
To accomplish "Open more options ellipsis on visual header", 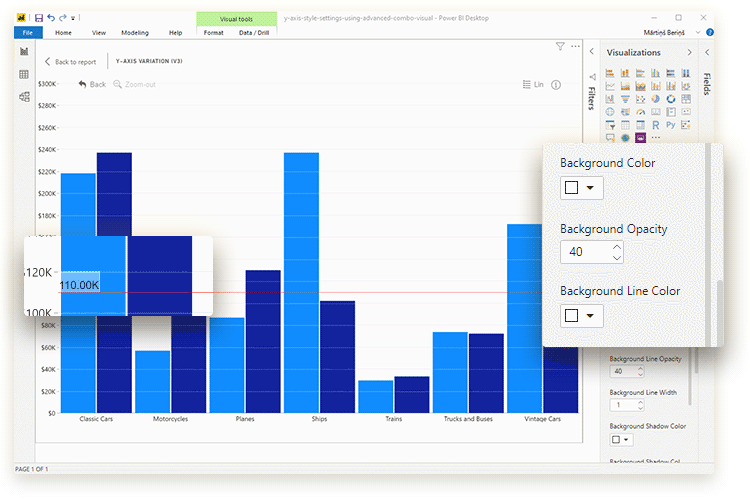I will coord(575,46).
